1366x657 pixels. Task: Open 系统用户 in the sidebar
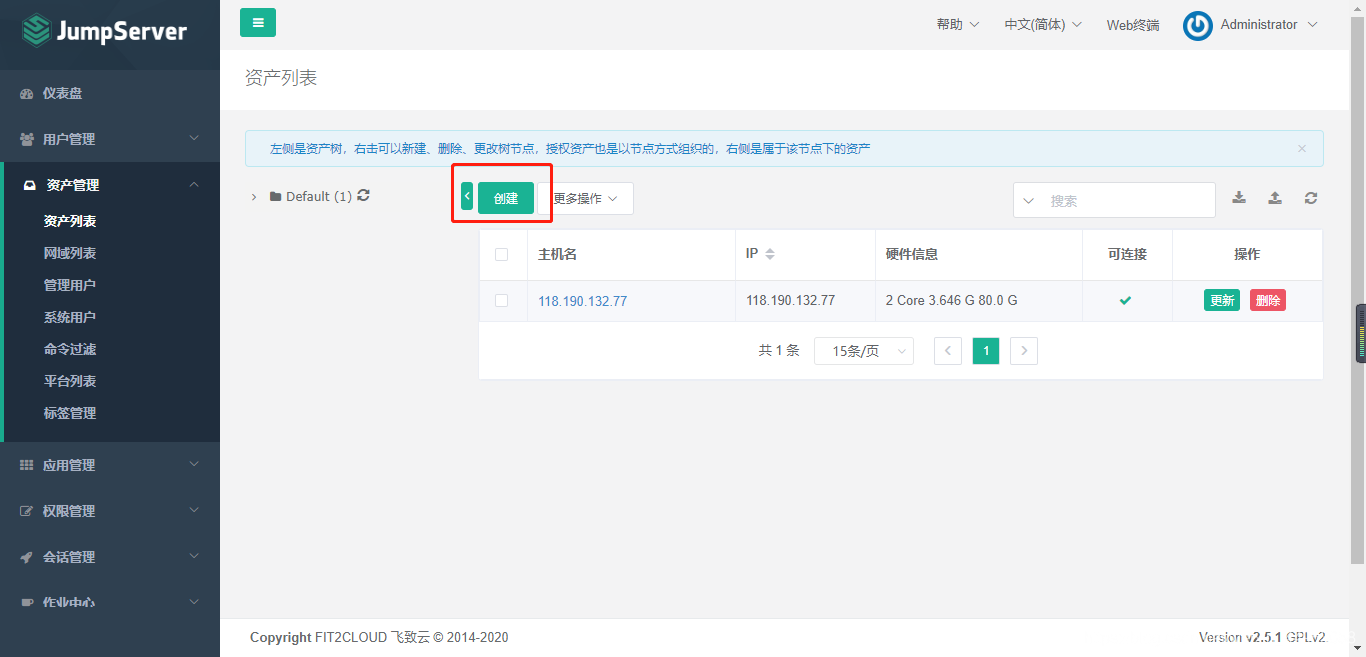pyautogui.click(x=70, y=317)
